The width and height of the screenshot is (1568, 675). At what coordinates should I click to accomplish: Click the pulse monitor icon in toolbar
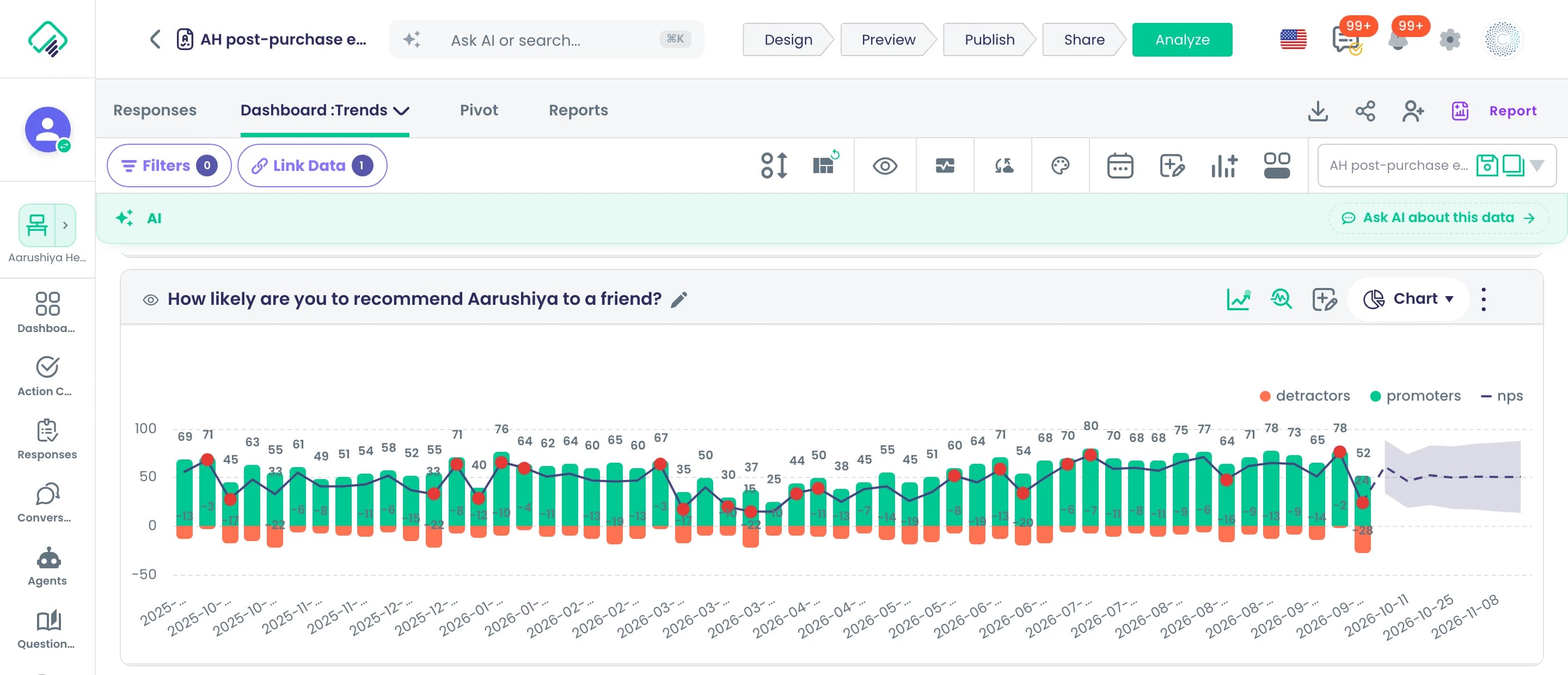(x=945, y=165)
